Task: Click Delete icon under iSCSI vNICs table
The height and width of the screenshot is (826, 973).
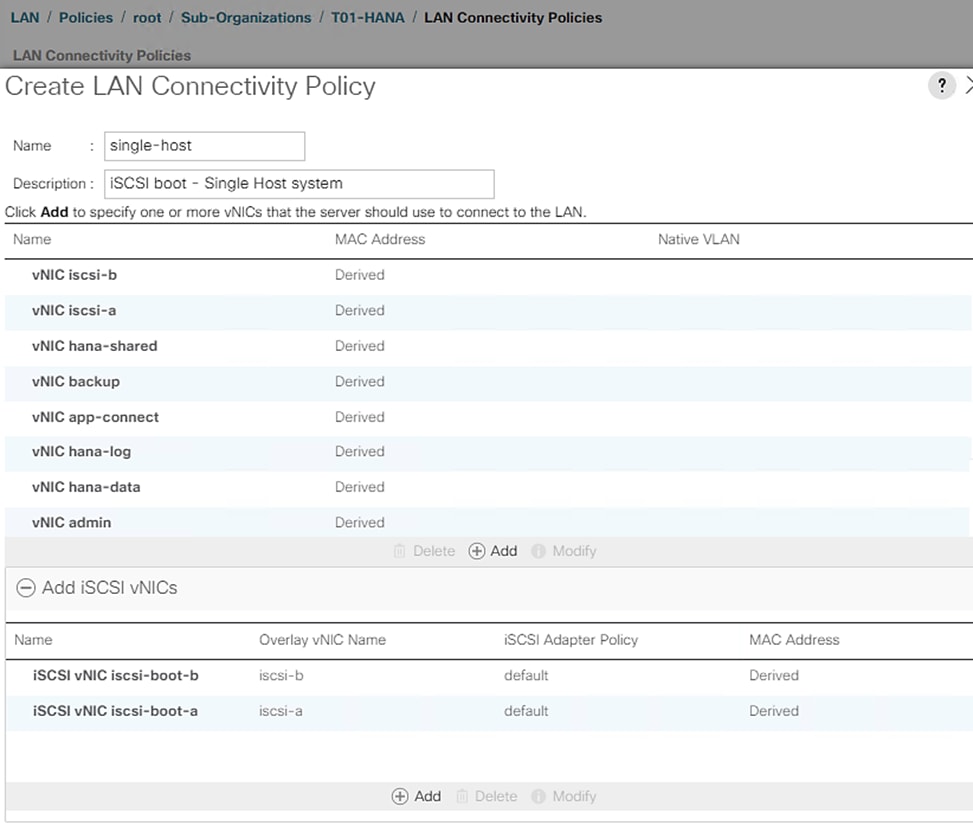Action: pyautogui.click(x=462, y=796)
